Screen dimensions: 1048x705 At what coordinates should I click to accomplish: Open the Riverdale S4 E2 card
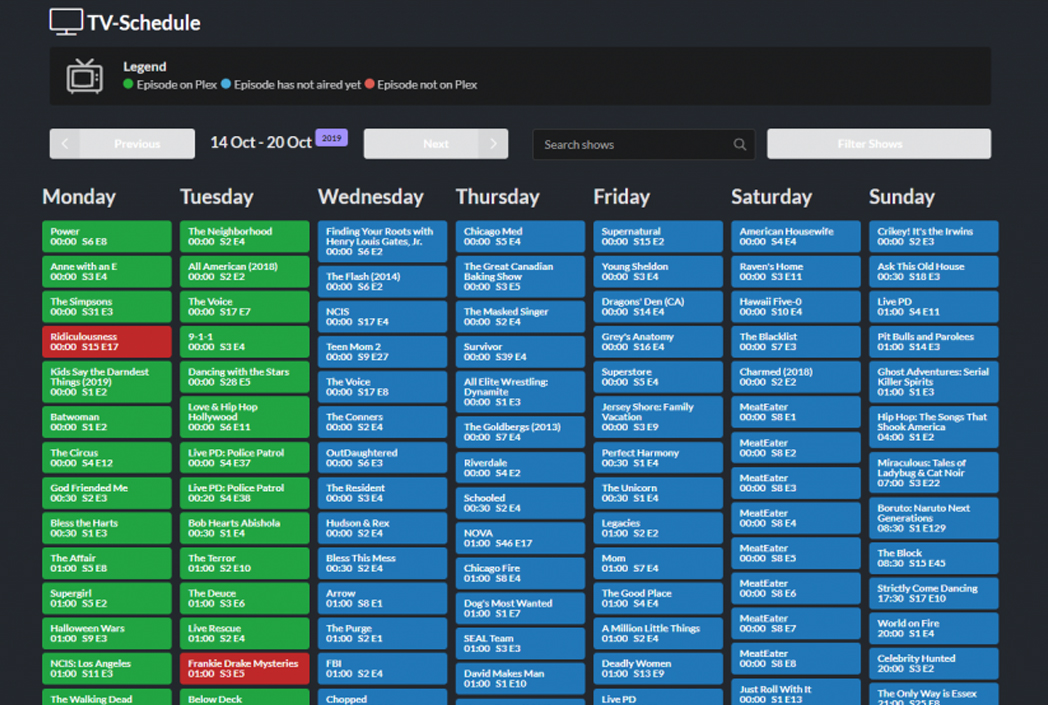[x=520, y=468]
